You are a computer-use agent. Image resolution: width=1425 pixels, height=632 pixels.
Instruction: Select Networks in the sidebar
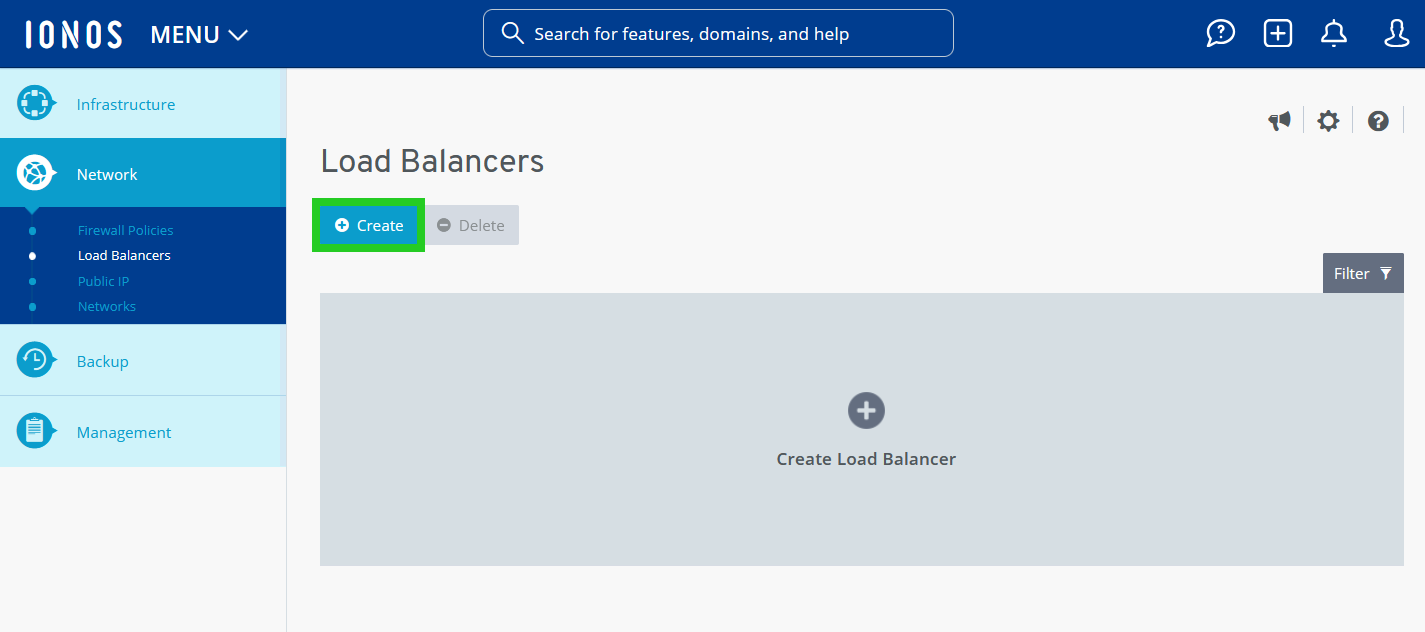(x=106, y=306)
